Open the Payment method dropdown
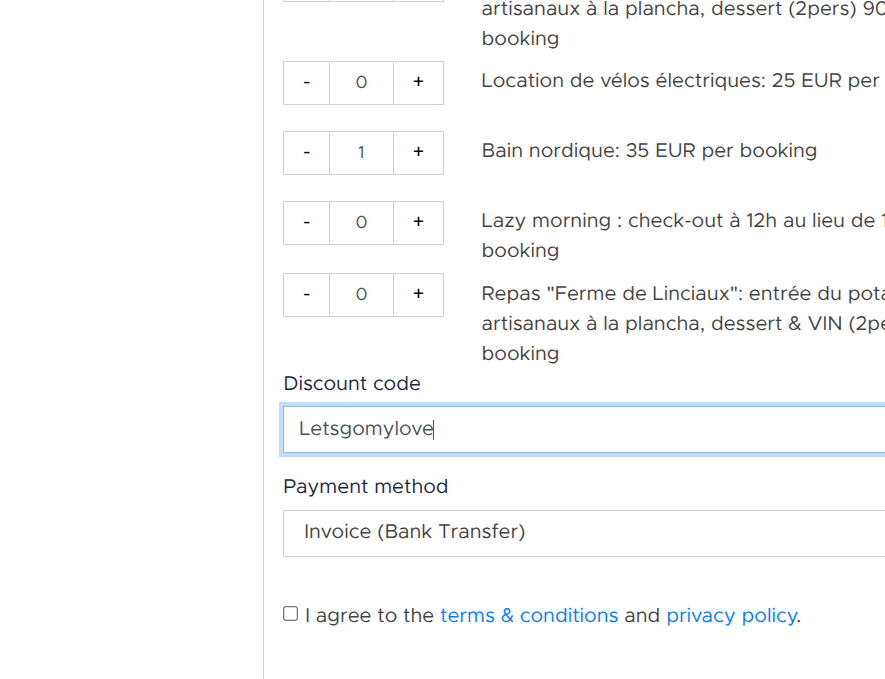 [x=584, y=533]
